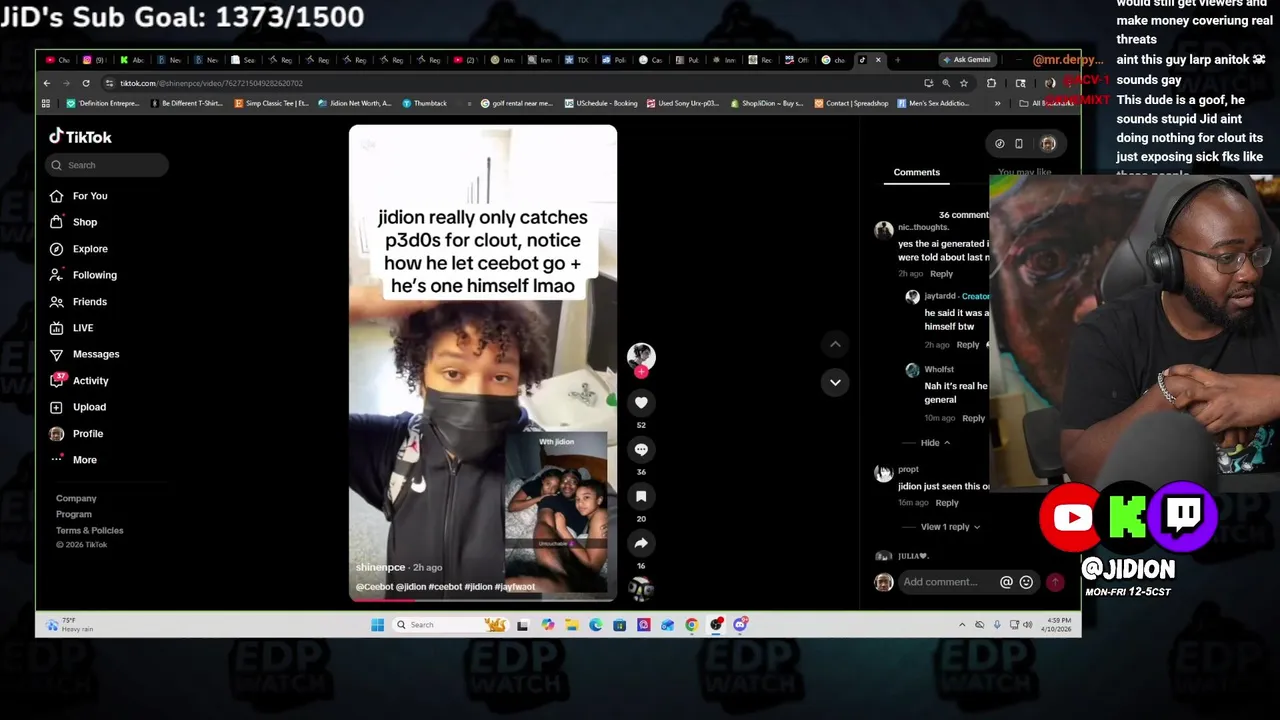Open comments via the speech bubble icon
Viewport: 1280px width, 720px height.
(641, 449)
